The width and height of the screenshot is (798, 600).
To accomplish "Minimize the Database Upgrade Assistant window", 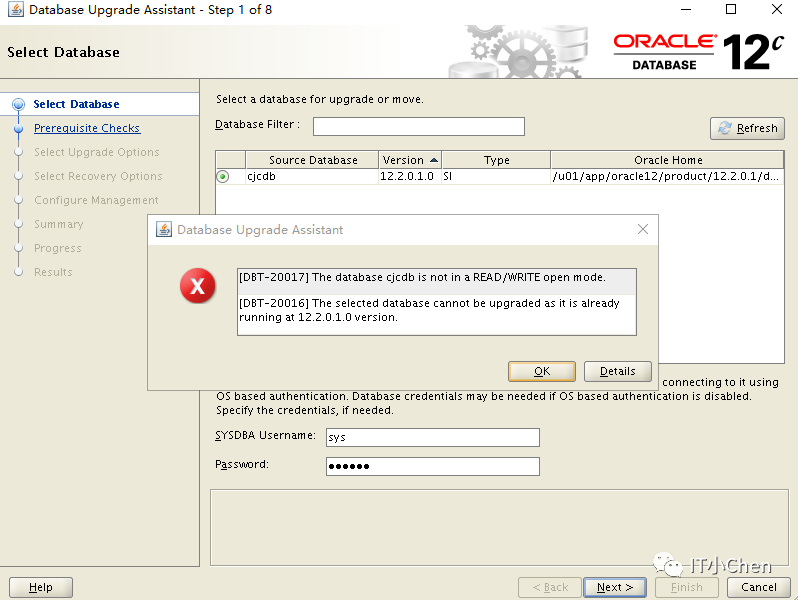I will coord(686,9).
